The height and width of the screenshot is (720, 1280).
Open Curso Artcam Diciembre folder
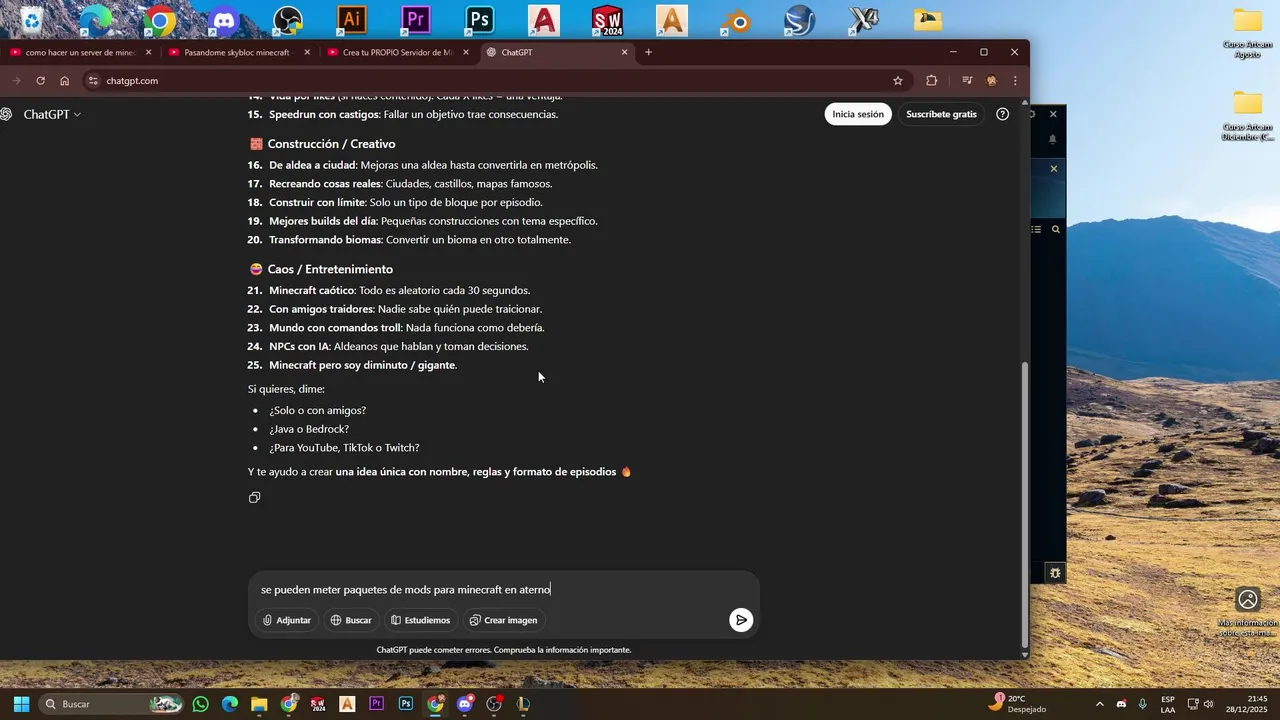point(1247,116)
